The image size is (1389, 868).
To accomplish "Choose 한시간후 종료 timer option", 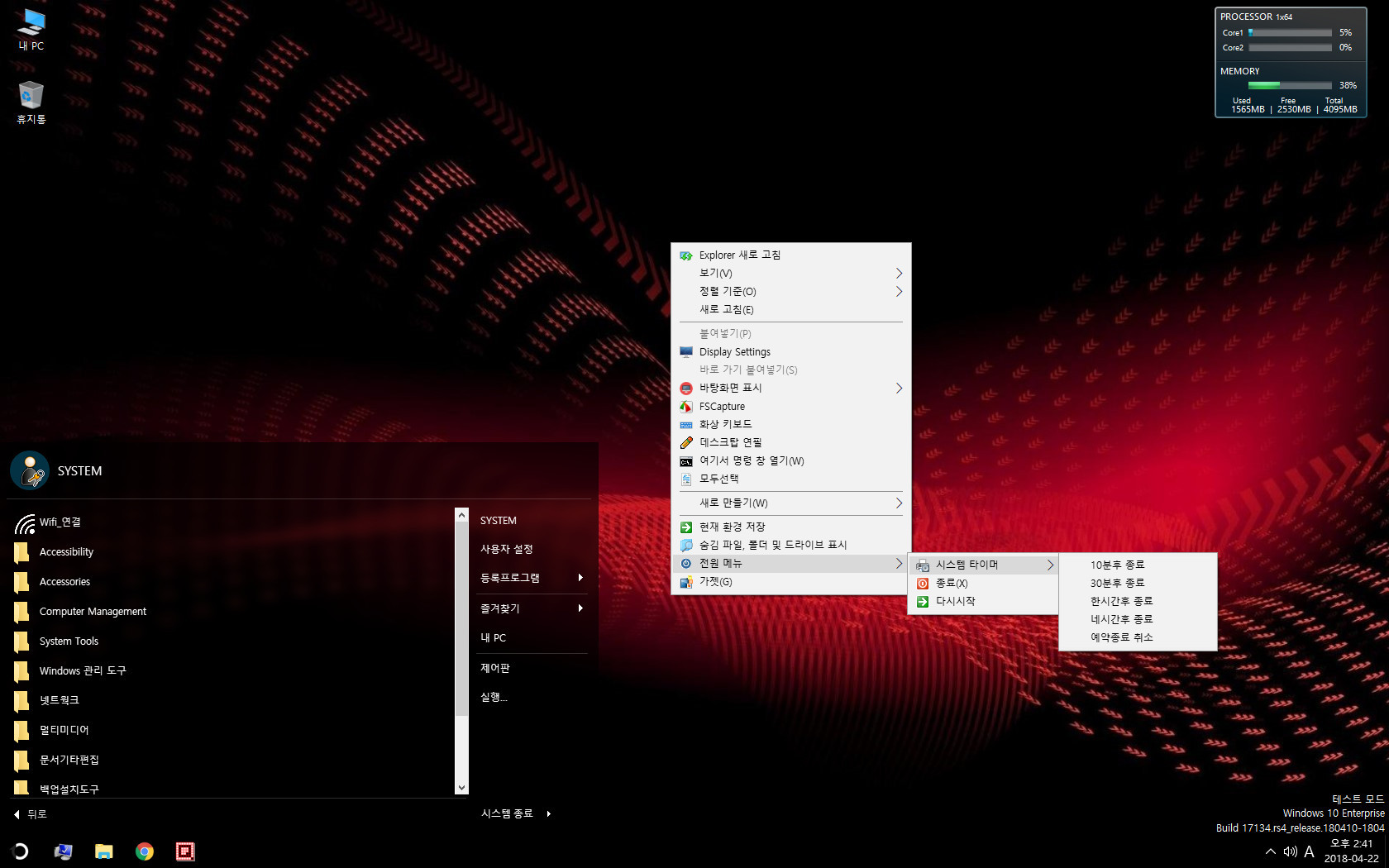I will 1138,602.
